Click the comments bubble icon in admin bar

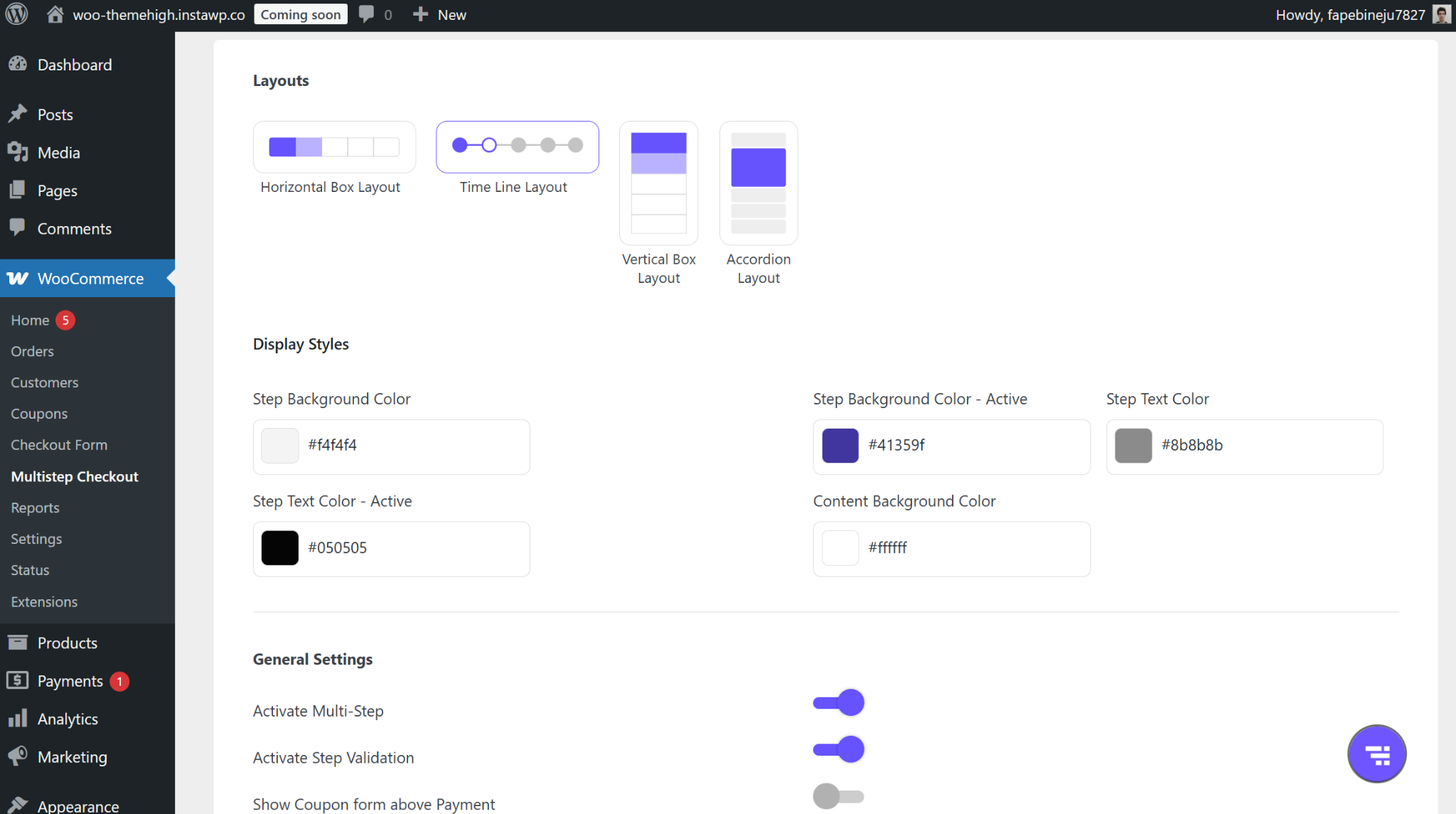coord(366,14)
